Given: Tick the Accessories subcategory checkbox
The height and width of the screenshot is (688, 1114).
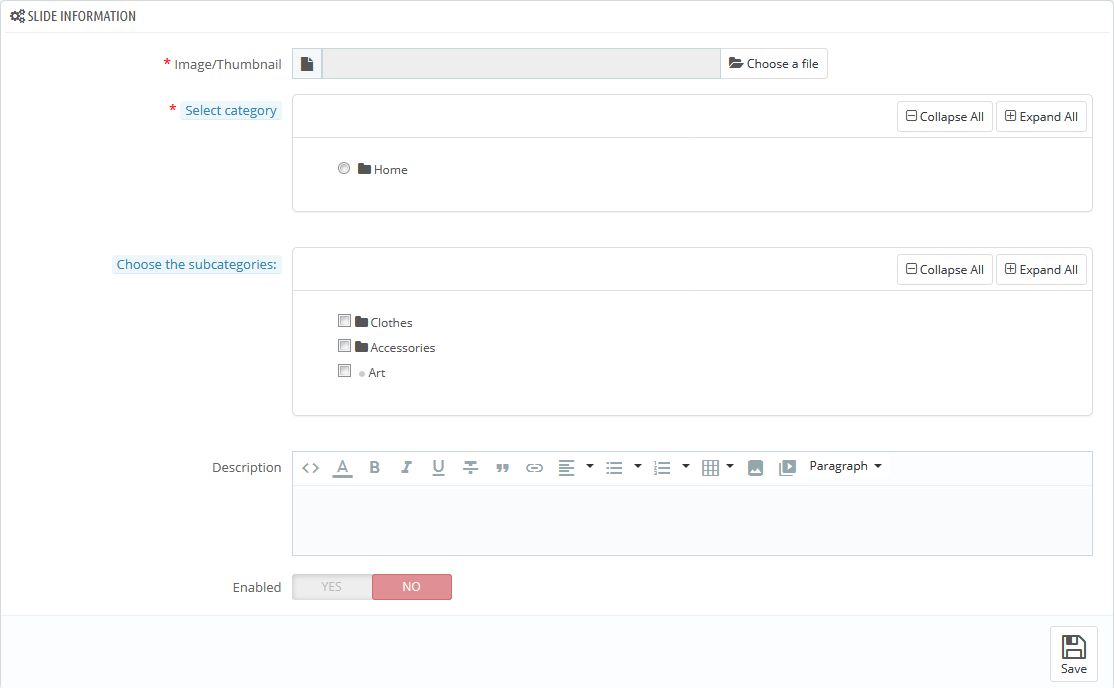Looking at the screenshot, I should [344, 346].
